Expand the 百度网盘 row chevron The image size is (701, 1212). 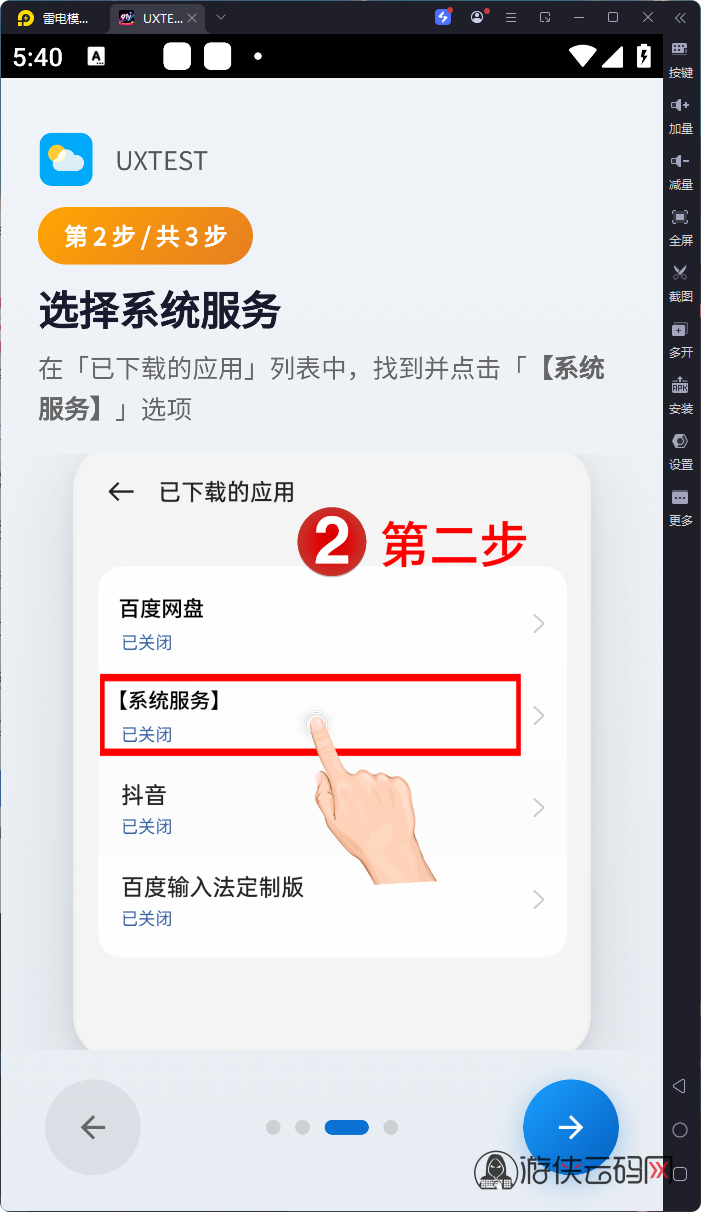[539, 624]
